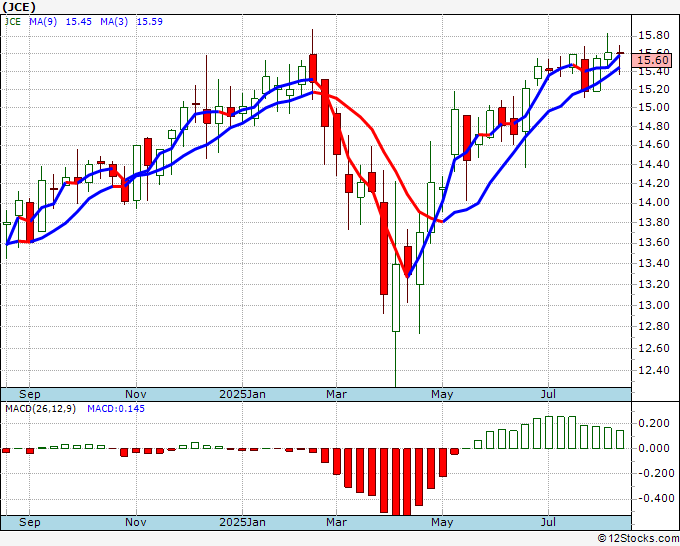Click the 12.40 price axis label

[654, 370]
